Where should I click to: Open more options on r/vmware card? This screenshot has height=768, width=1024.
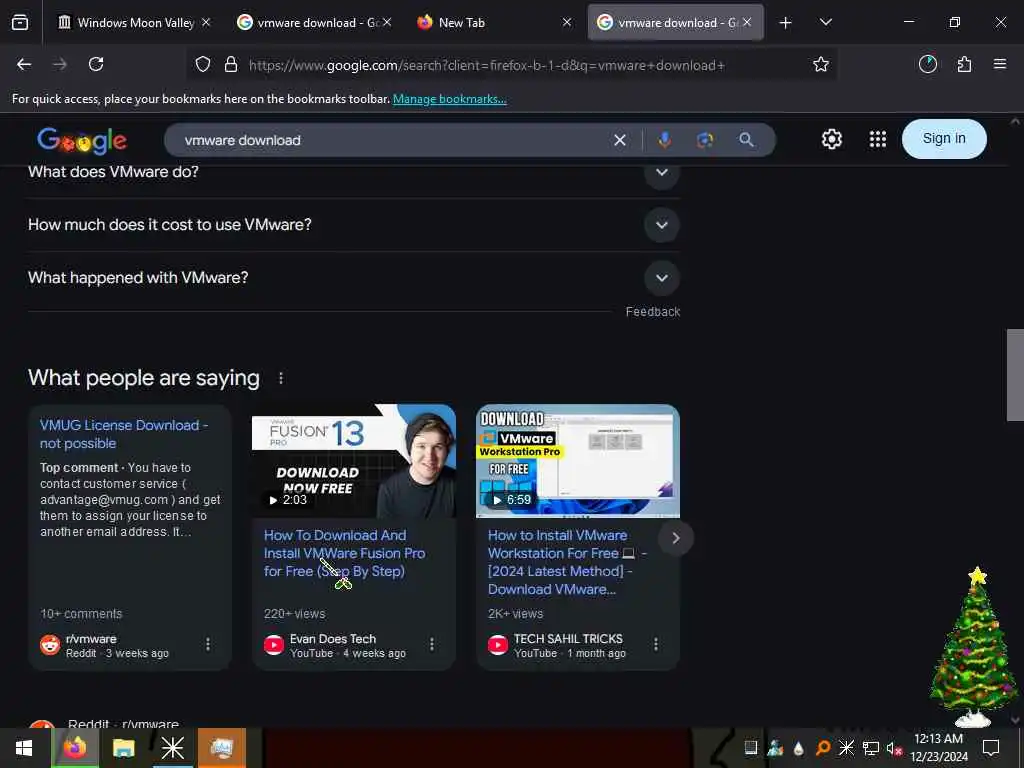click(x=208, y=645)
